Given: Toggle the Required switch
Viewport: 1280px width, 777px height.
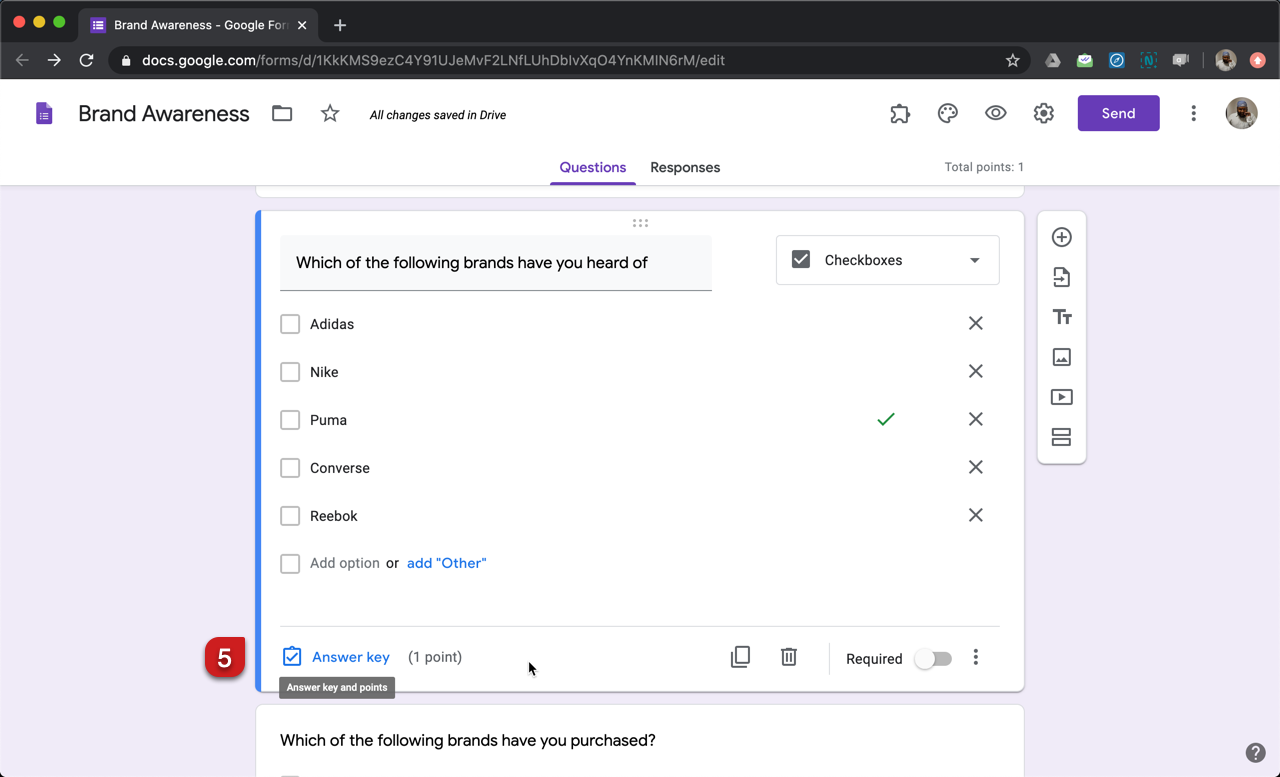Looking at the screenshot, I should 933,659.
